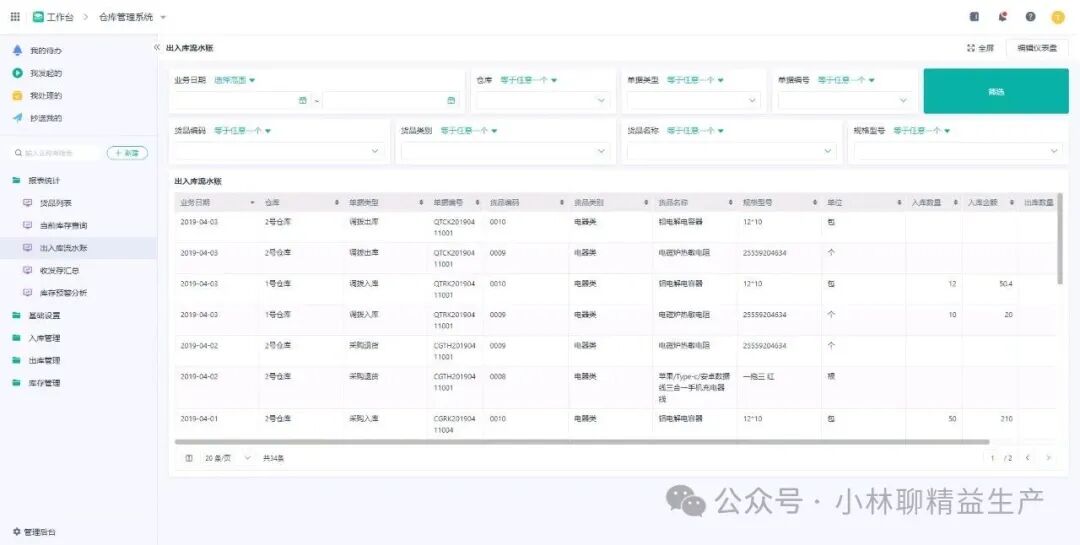1080x545 pixels.
Task: Open the app grid launcher icon
Action: point(15,17)
